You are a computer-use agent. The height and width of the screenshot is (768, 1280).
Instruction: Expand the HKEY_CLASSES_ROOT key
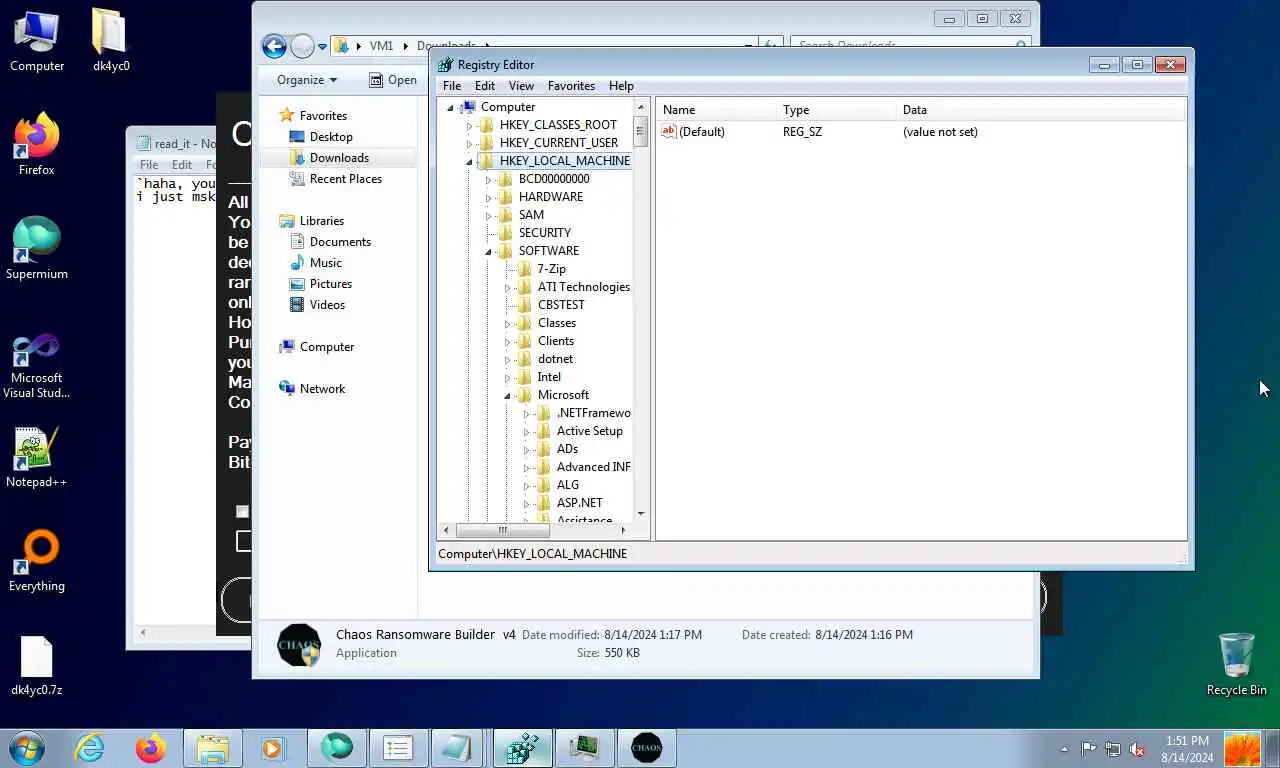(469, 125)
